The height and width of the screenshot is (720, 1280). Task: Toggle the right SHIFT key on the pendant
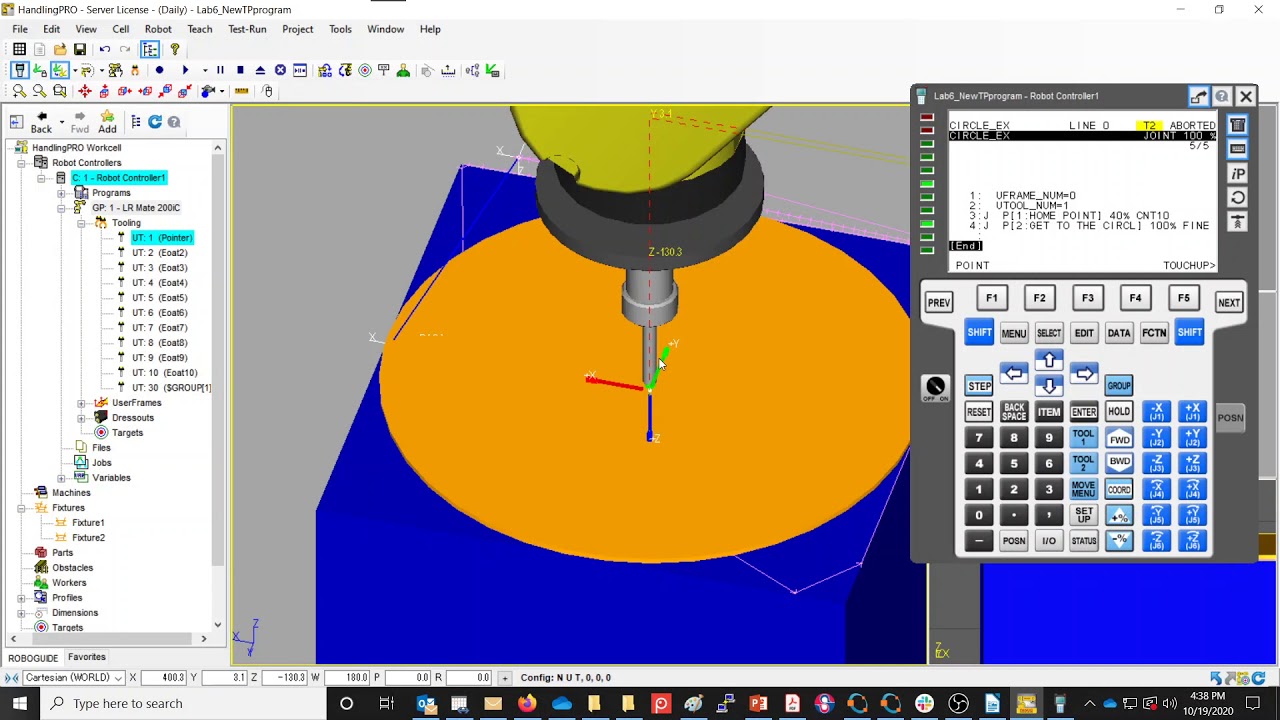coord(1189,333)
